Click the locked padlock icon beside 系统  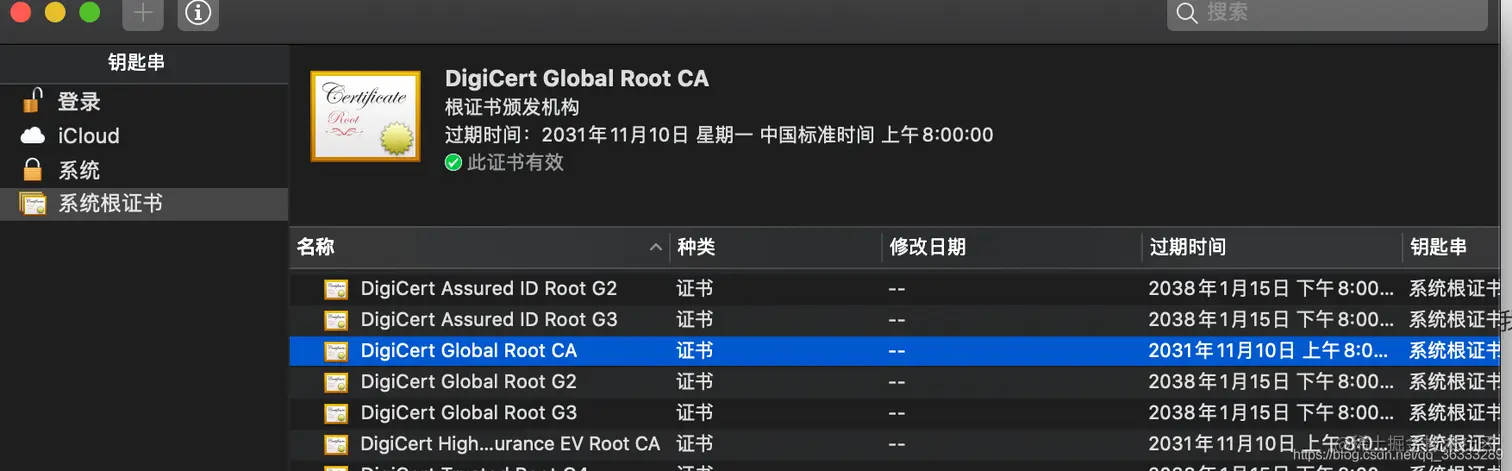point(33,169)
